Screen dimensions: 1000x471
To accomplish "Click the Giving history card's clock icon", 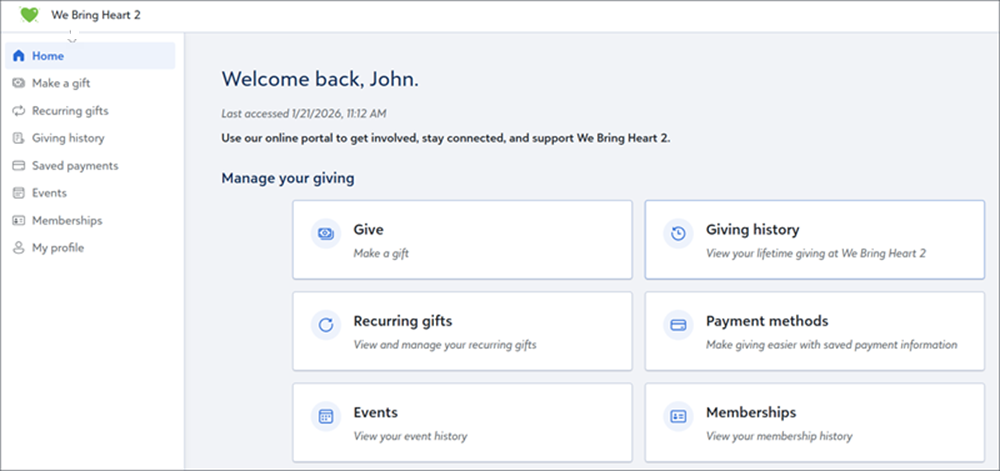I will (679, 233).
